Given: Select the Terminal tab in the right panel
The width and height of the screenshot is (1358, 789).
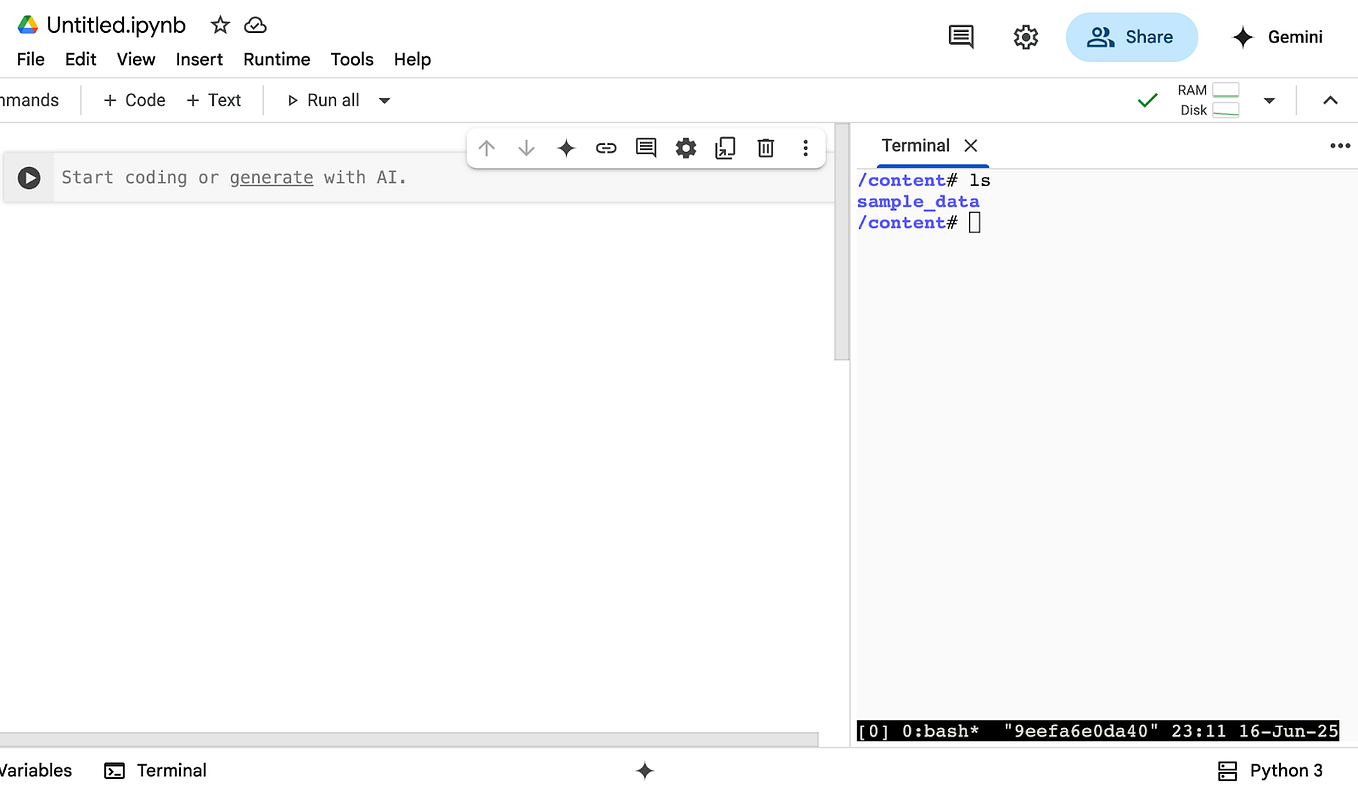Looking at the screenshot, I should (x=915, y=145).
